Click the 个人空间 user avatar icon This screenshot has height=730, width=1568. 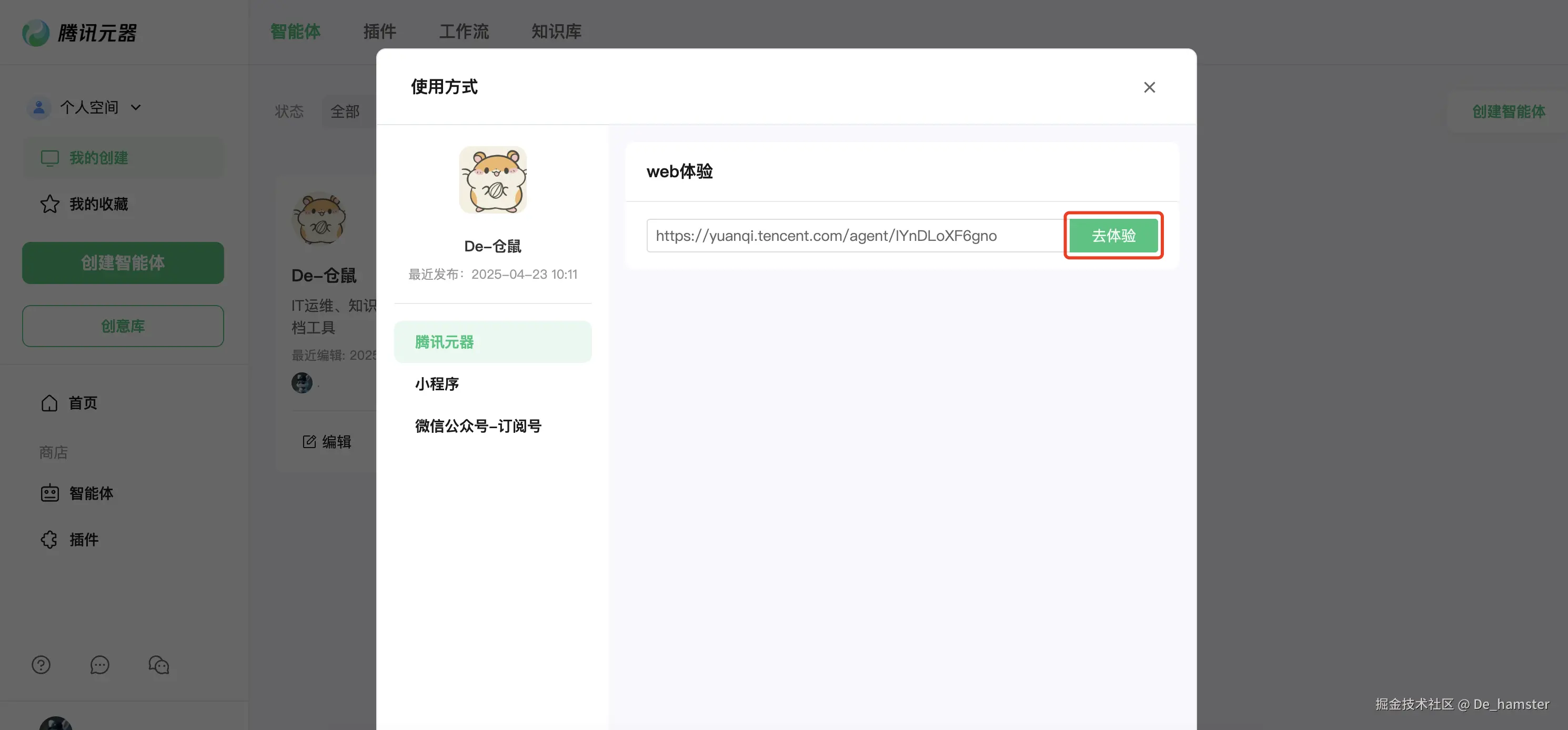(x=39, y=108)
